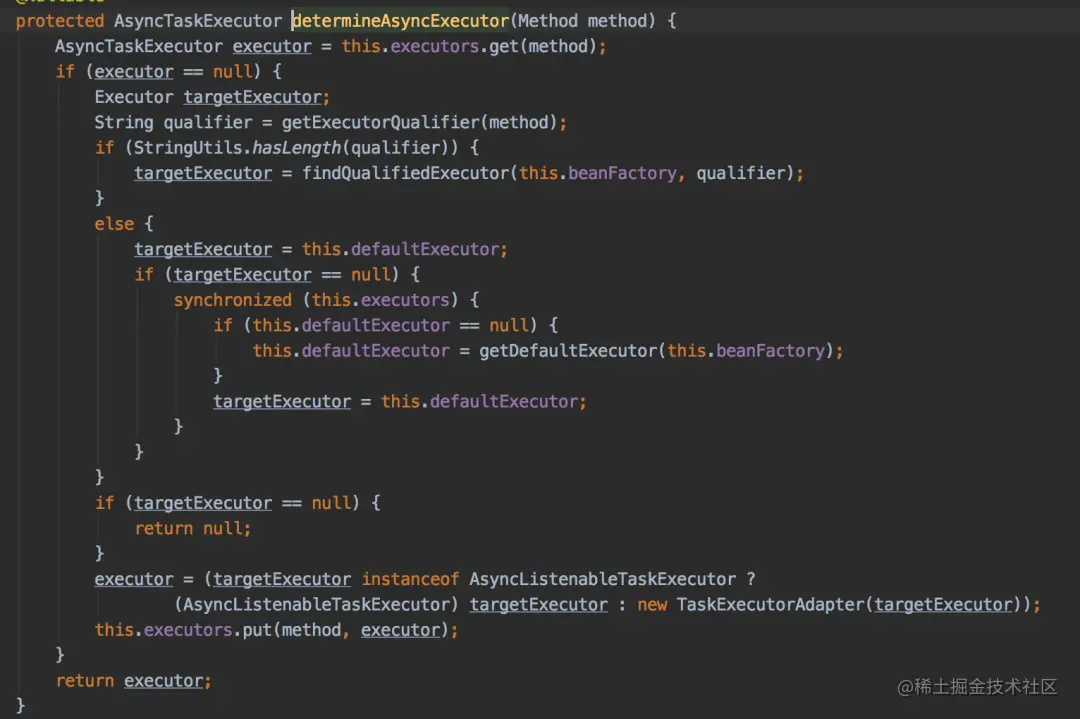Click the executors.put call line
1080x719 pixels.
pyautogui.click(x=276, y=630)
